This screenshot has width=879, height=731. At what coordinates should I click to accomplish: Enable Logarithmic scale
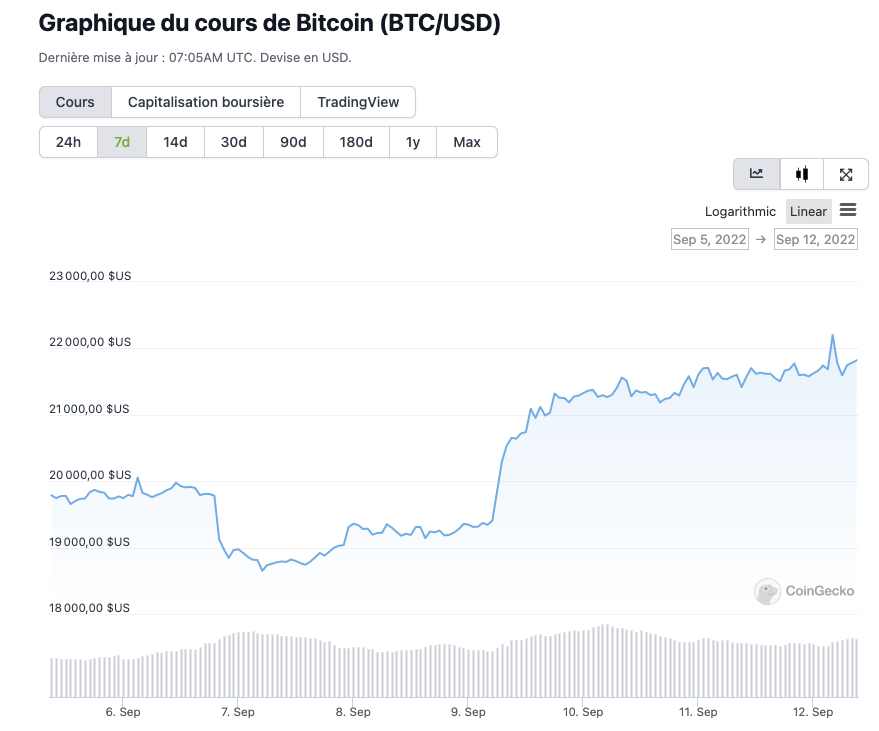pos(740,211)
